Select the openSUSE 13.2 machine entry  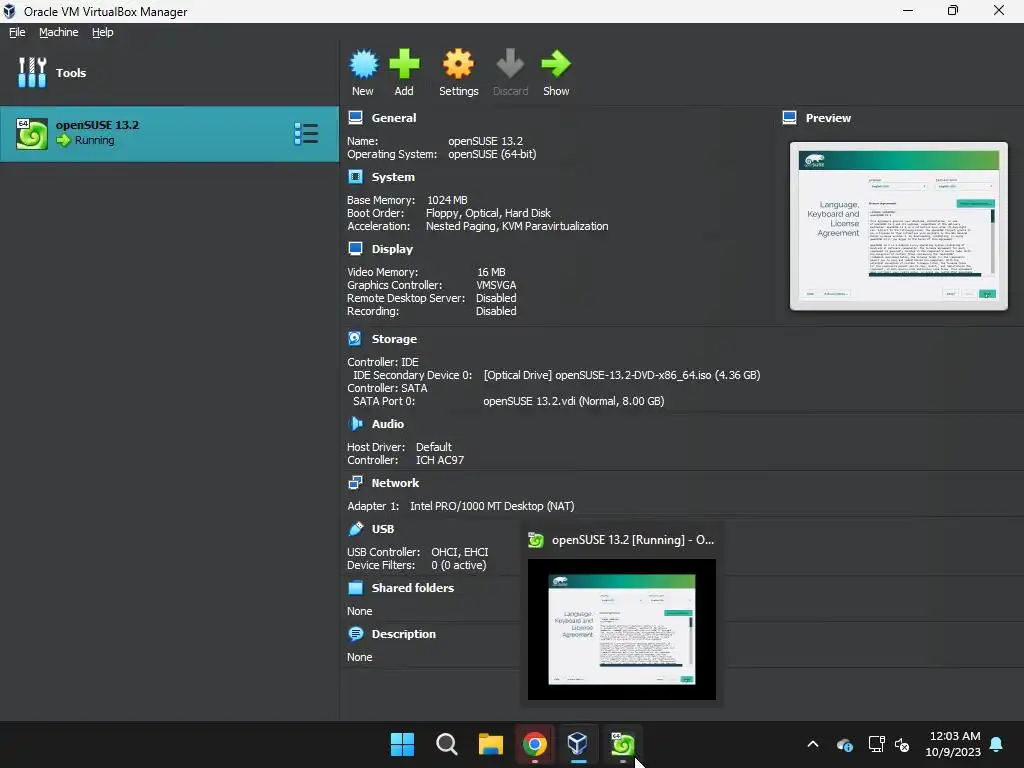click(169, 134)
